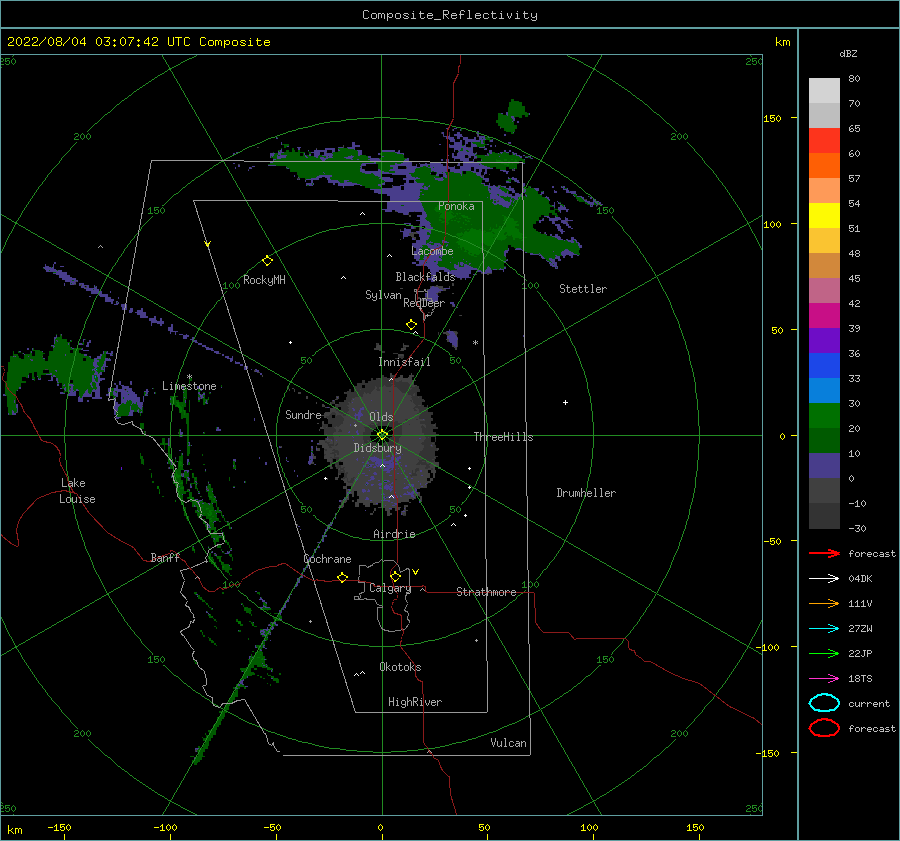Click the Ponoka city label
The image size is (900, 841).
456,206
